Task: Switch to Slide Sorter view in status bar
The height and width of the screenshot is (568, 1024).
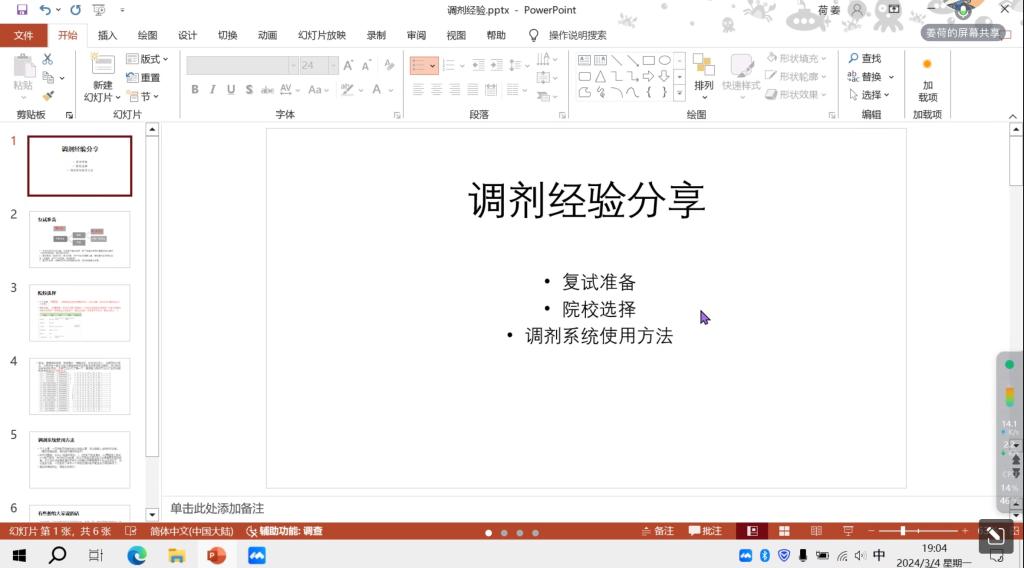Action: (784, 531)
